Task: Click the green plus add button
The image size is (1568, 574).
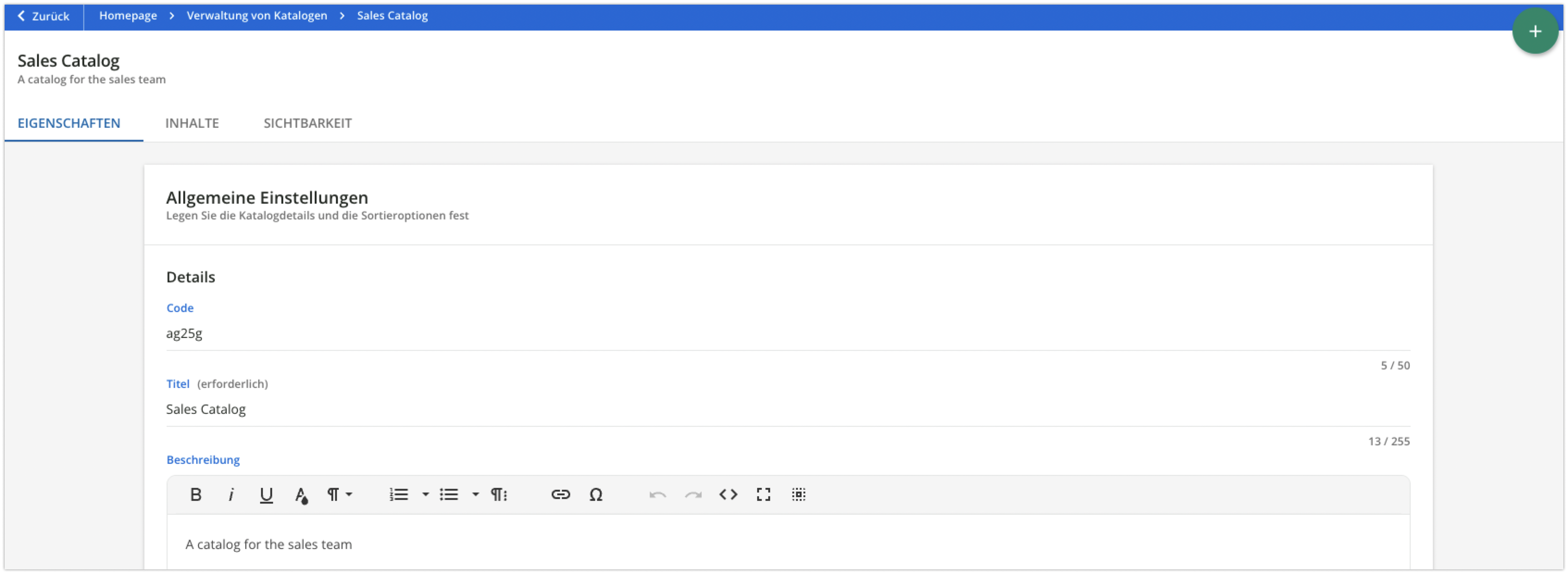Action: click(x=1535, y=31)
